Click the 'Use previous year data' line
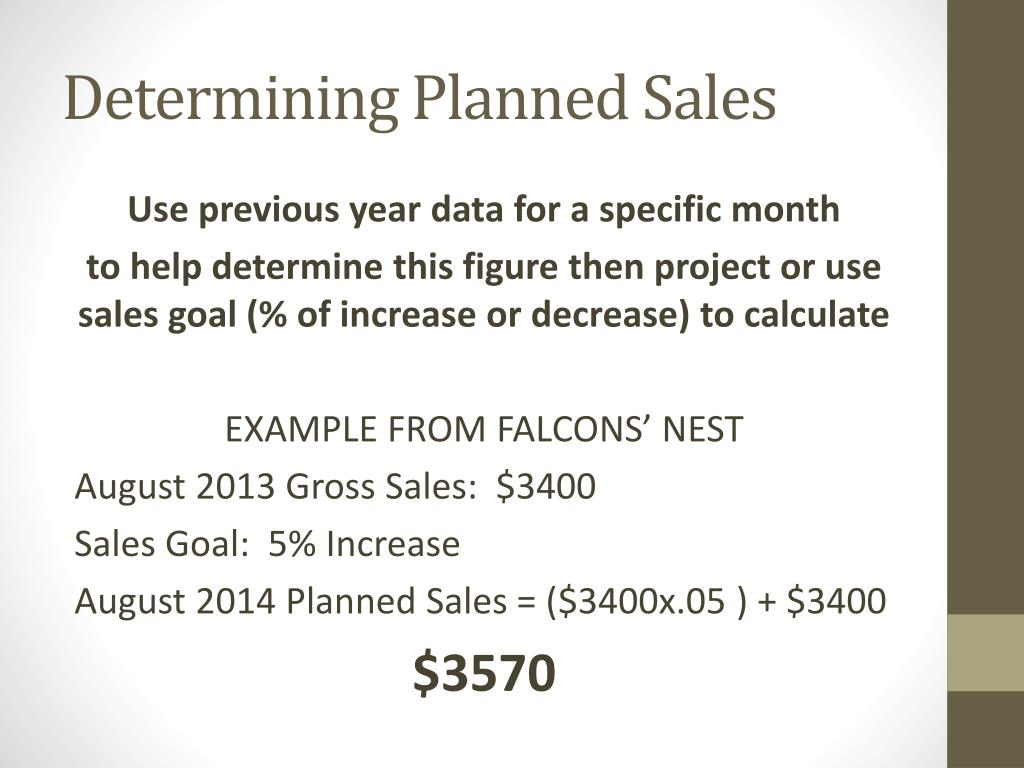This screenshot has height=768, width=1024. (483, 210)
